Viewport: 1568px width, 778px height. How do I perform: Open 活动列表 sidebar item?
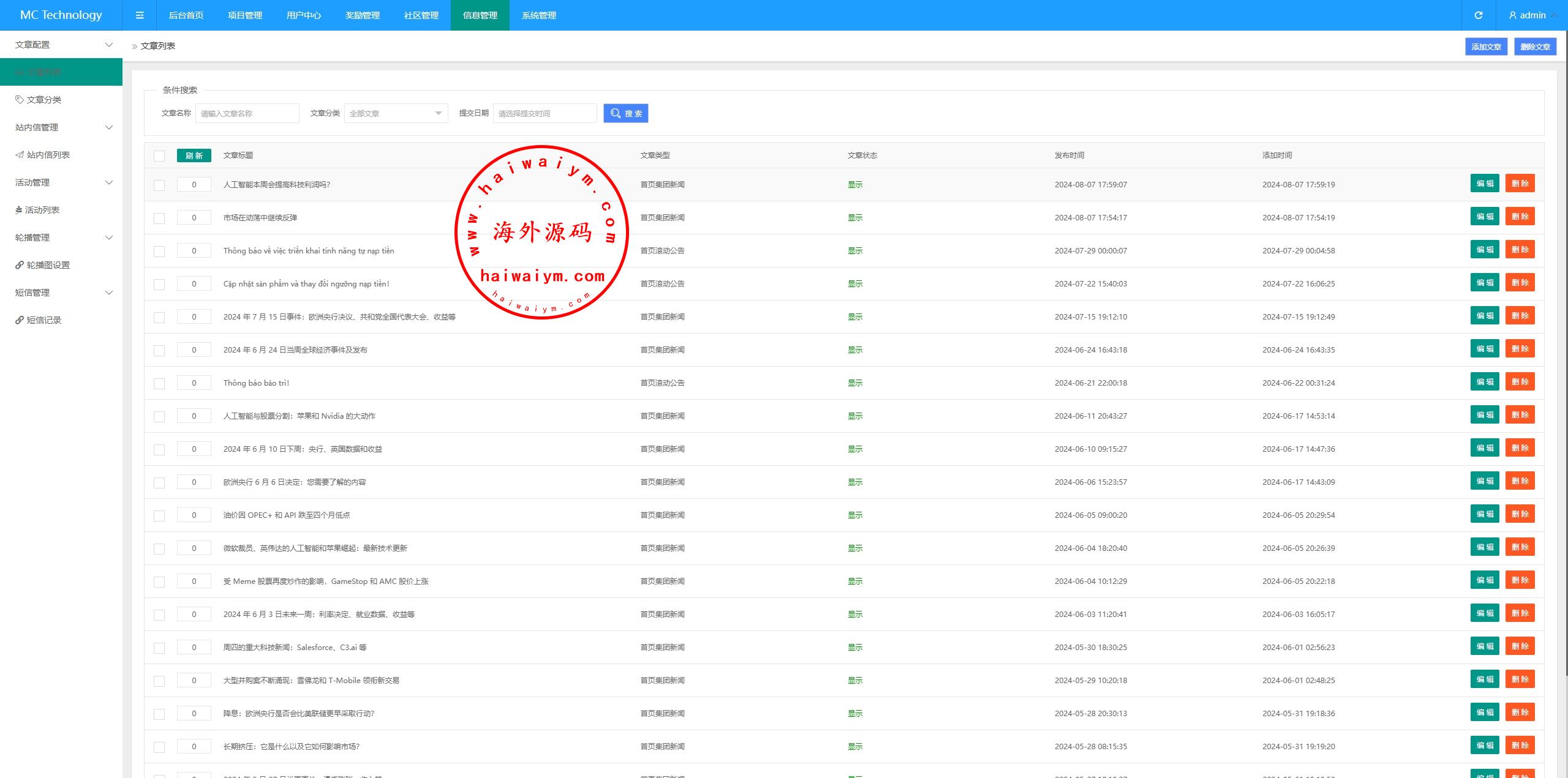pyautogui.click(x=42, y=210)
